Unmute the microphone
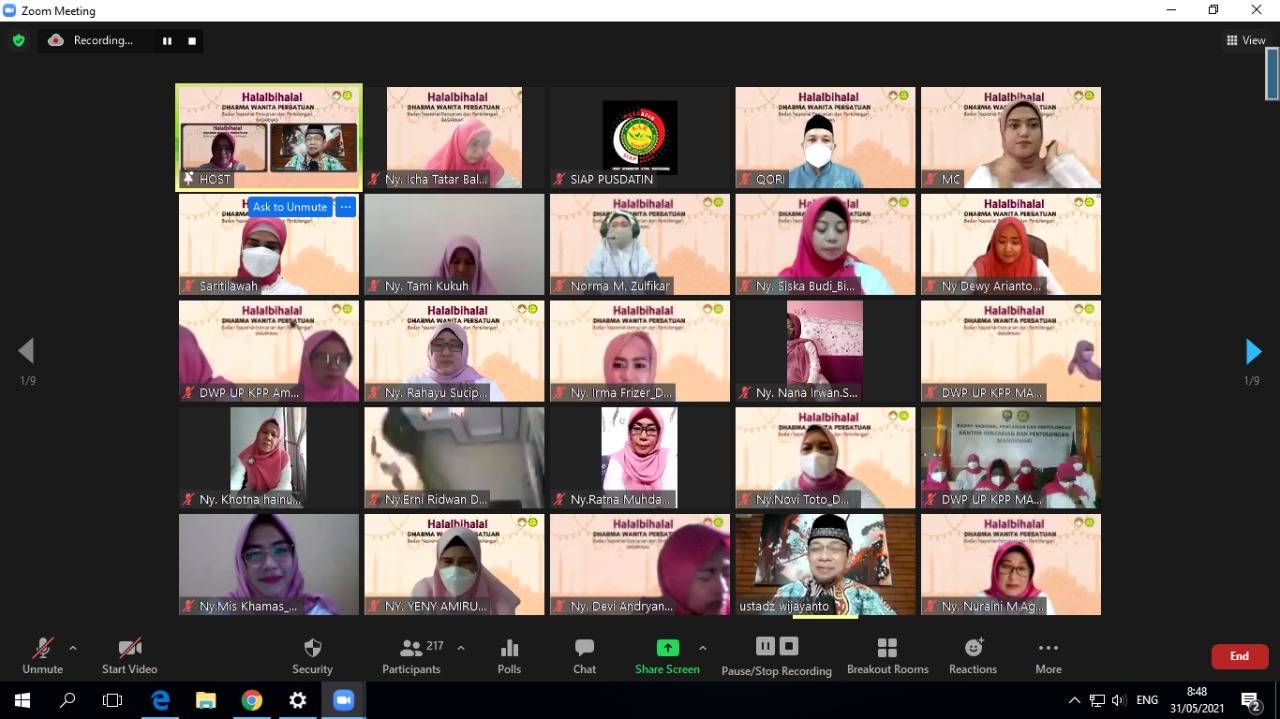 [x=42, y=656]
